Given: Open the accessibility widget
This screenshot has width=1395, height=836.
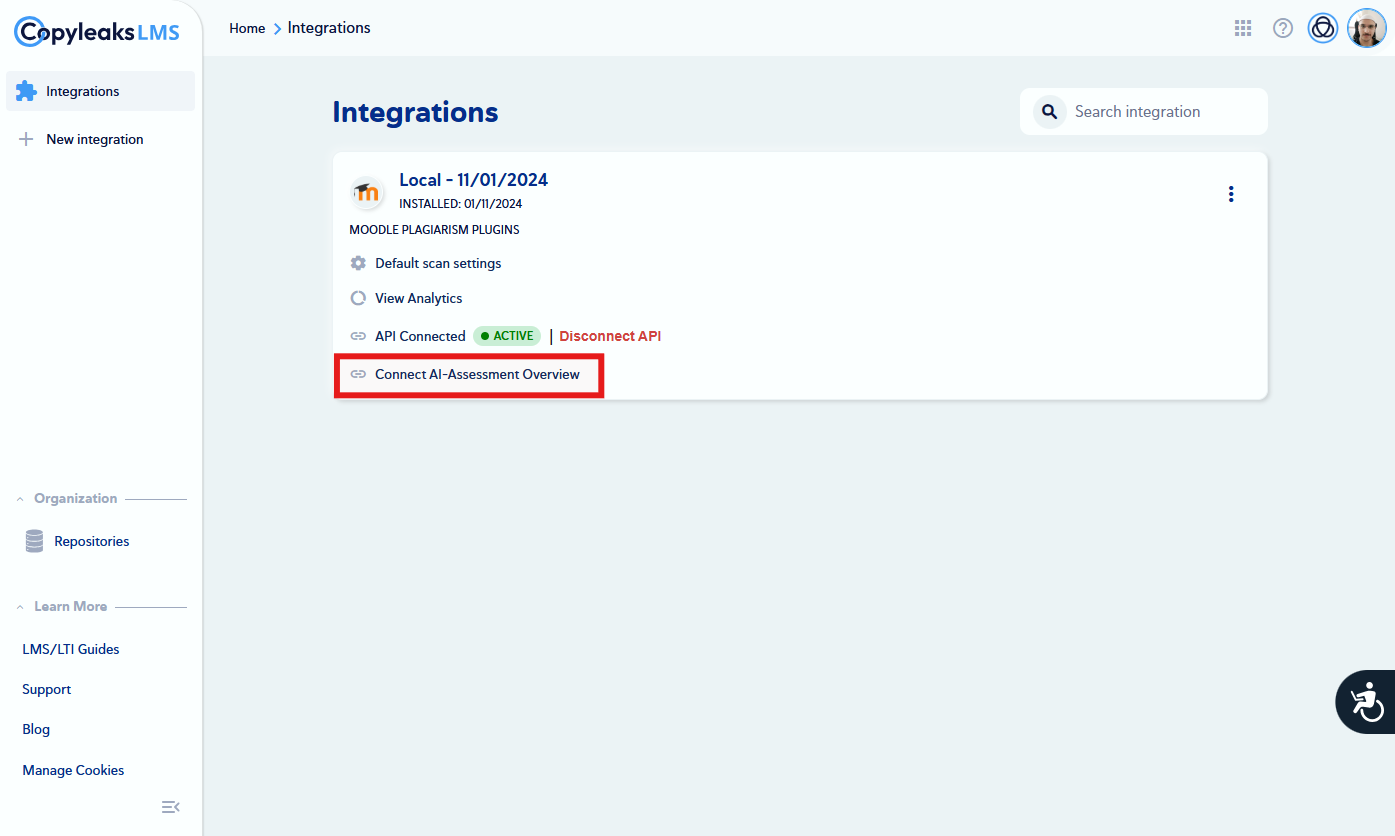Looking at the screenshot, I should [x=1366, y=701].
